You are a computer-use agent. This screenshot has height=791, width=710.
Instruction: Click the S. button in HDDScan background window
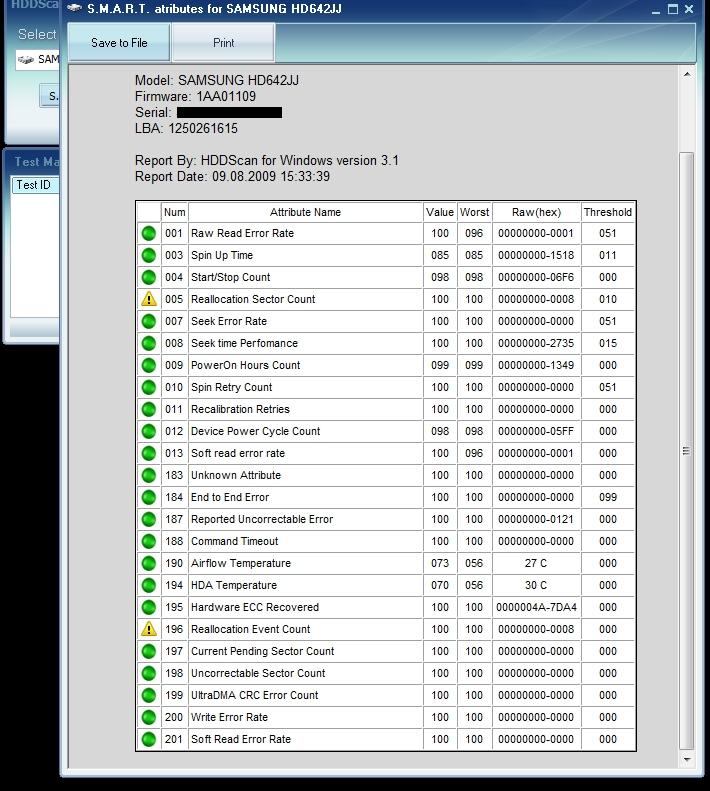pos(50,96)
